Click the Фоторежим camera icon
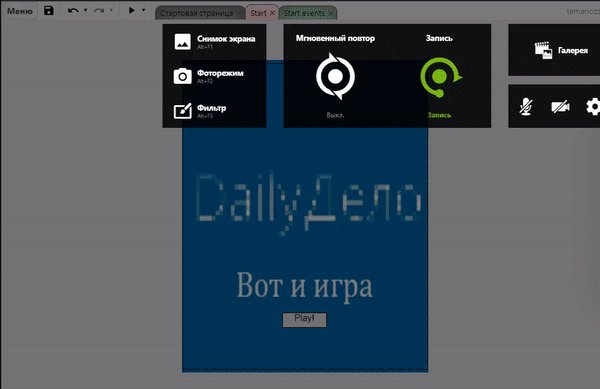 point(183,76)
